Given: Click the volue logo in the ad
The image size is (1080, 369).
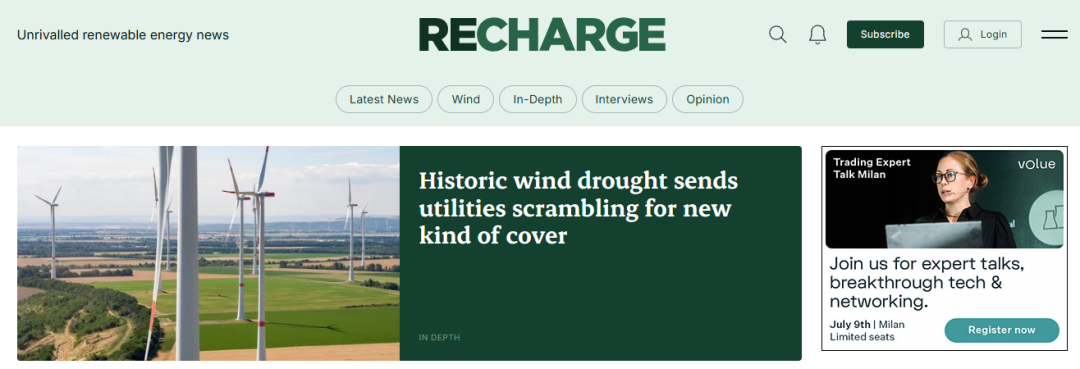Looking at the screenshot, I should 1036,165.
